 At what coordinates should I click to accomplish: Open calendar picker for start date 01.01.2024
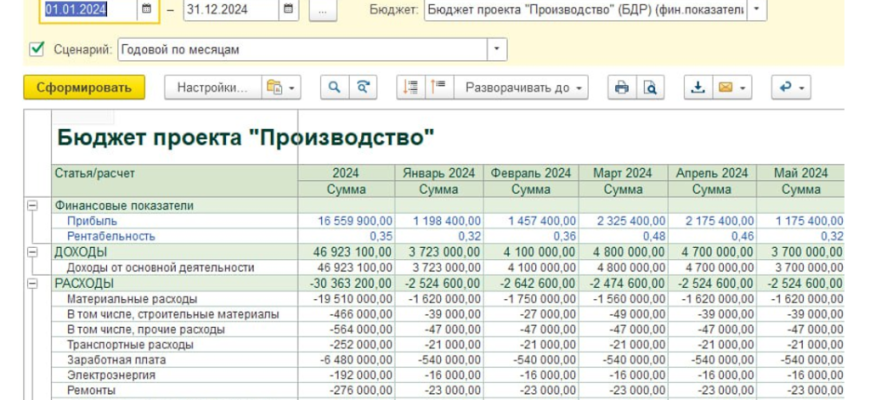click(x=147, y=9)
